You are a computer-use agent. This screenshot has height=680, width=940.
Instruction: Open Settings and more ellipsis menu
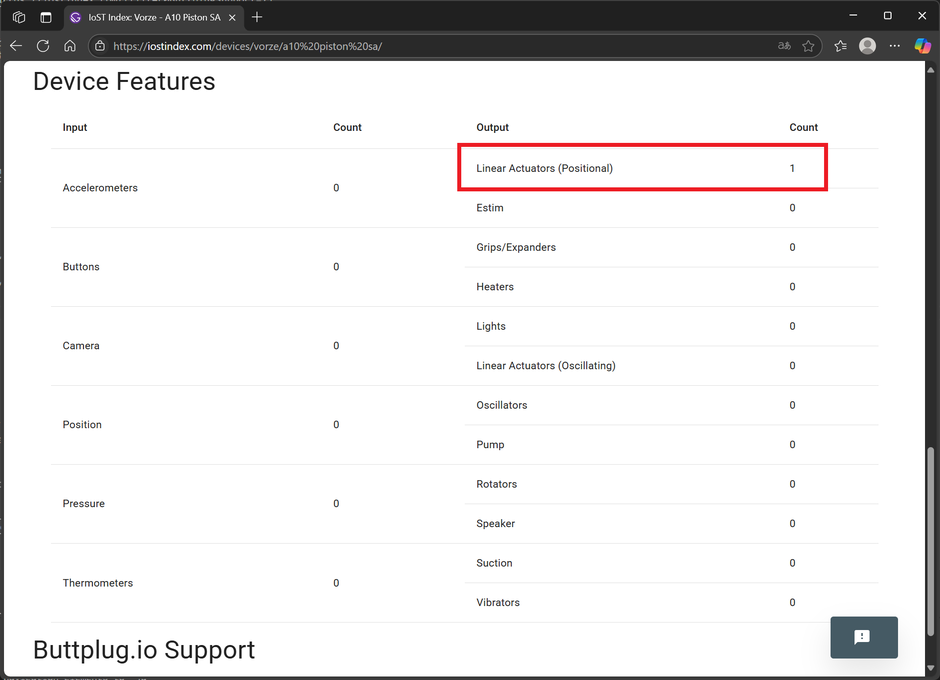[894, 46]
